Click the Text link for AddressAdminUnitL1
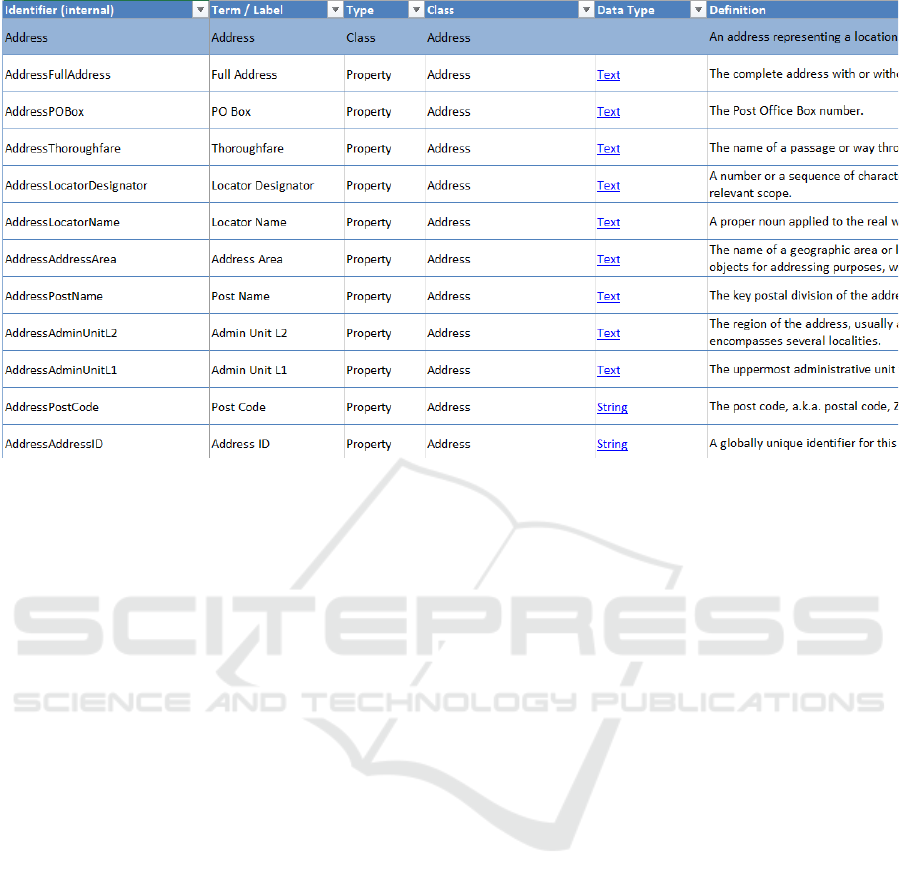The image size is (901, 886). pyautogui.click(x=608, y=371)
